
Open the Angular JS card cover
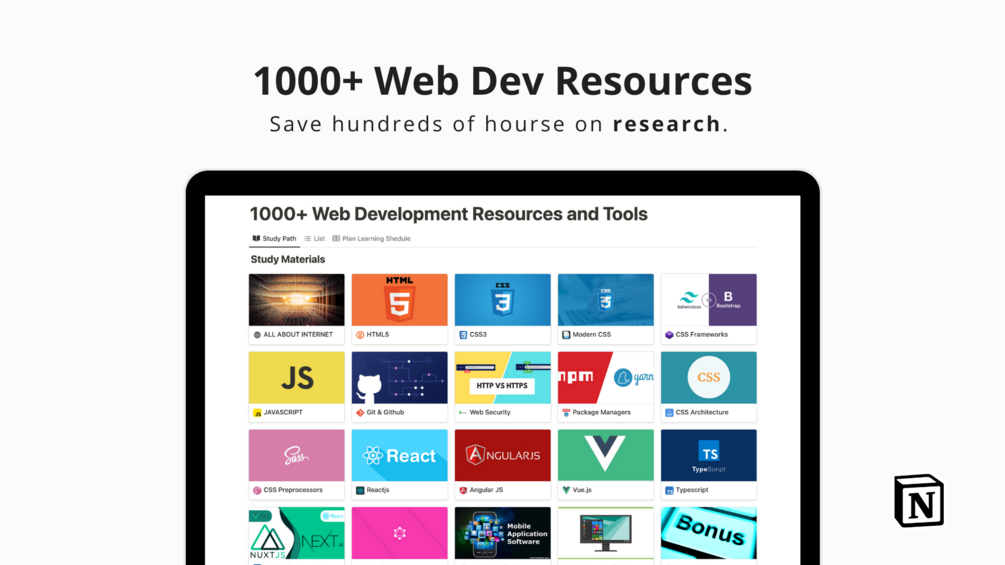coord(502,455)
